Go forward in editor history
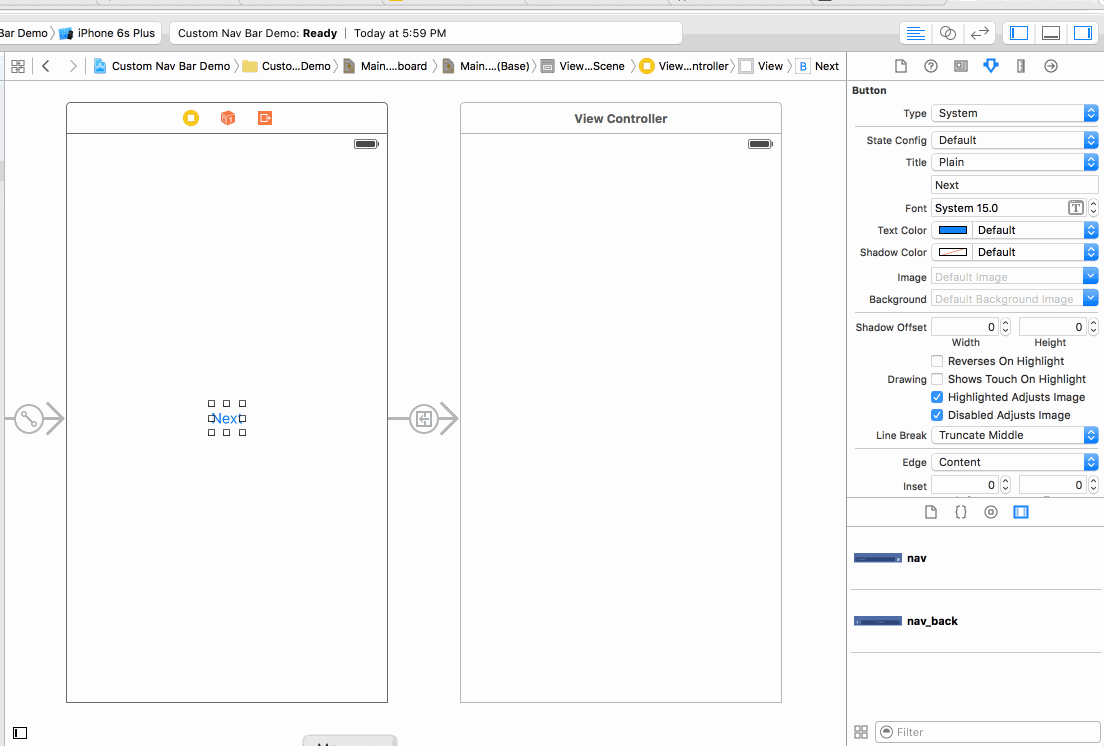 (x=73, y=66)
